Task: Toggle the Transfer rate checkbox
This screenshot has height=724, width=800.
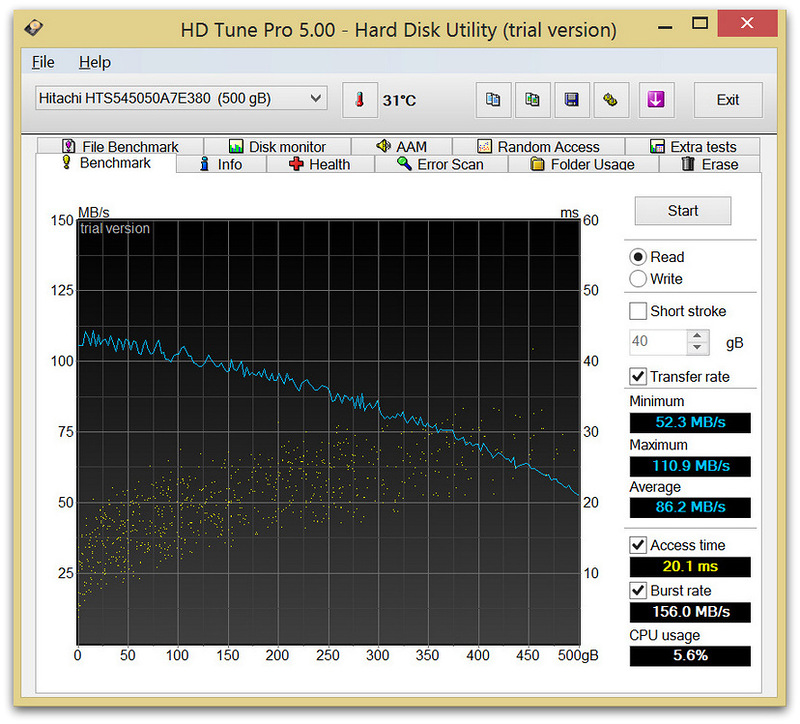Action: pyautogui.click(x=638, y=377)
